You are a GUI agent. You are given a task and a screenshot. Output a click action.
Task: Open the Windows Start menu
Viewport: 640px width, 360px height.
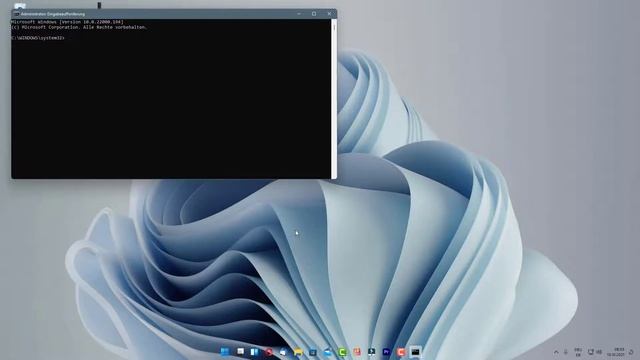pyautogui.click(x=225, y=352)
